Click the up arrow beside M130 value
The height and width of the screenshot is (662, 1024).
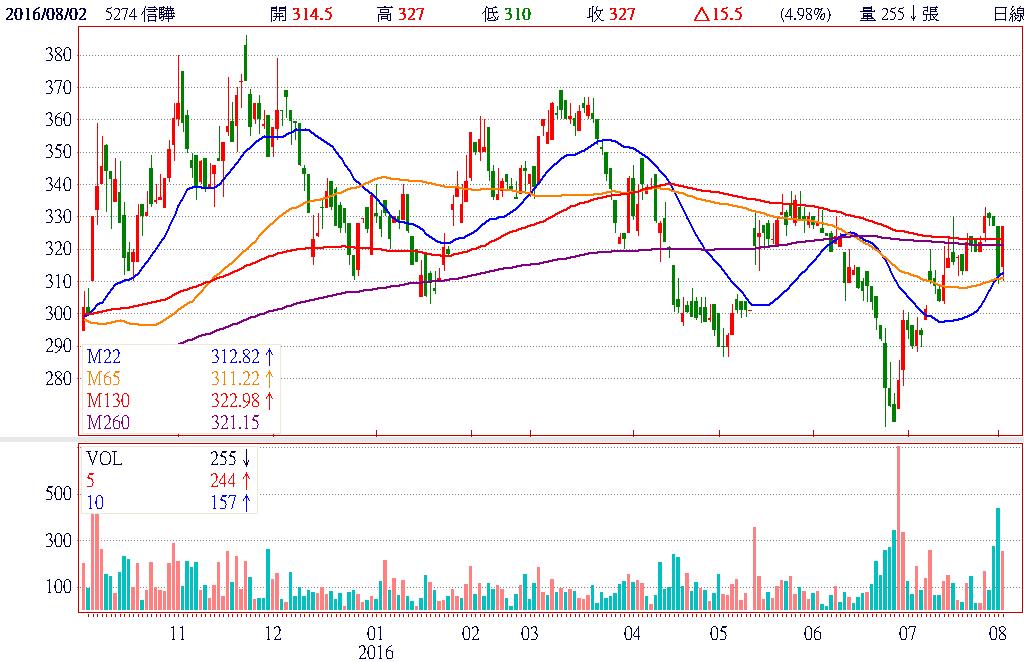pos(269,400)
